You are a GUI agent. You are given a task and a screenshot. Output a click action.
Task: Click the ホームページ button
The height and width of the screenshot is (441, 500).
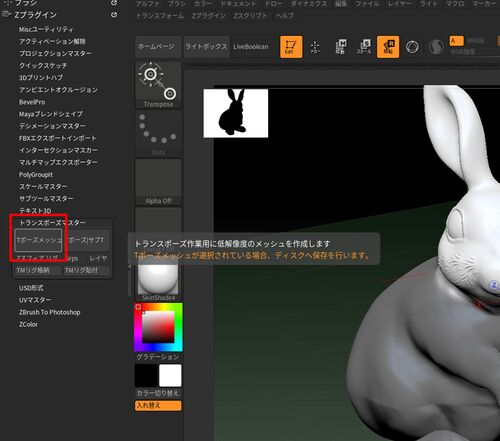coord(158,47)
